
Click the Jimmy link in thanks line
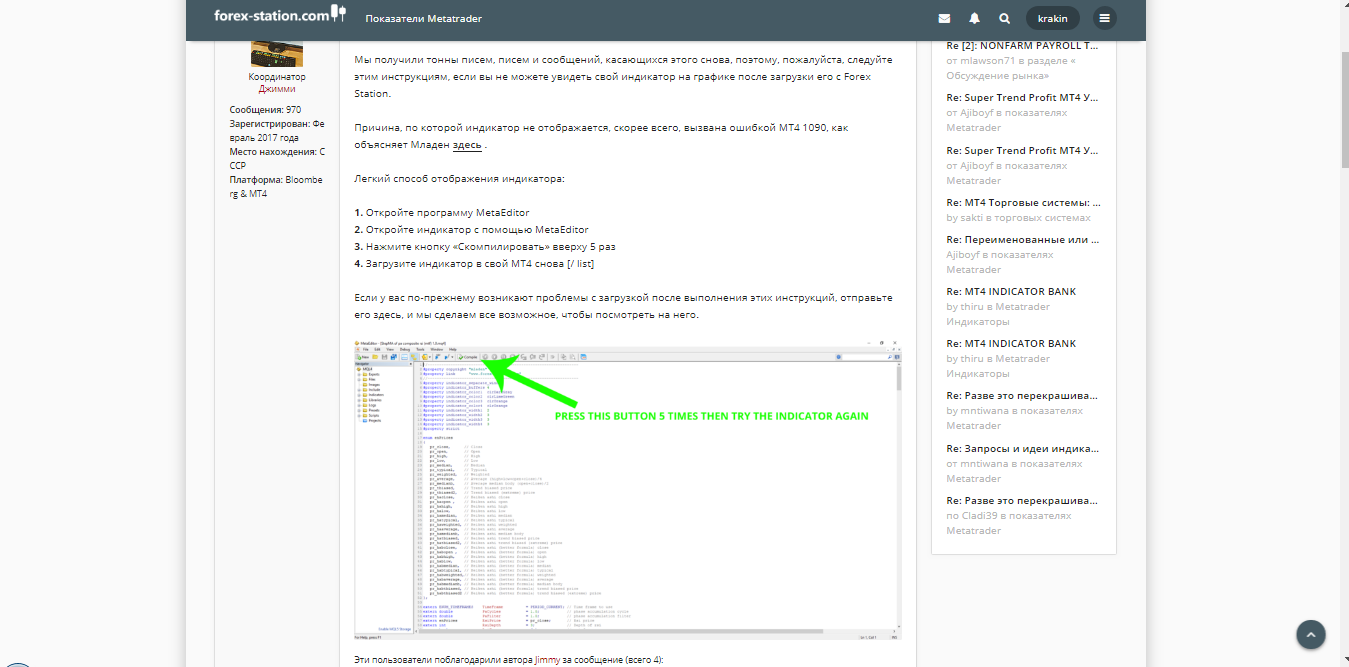coord(547,660)
